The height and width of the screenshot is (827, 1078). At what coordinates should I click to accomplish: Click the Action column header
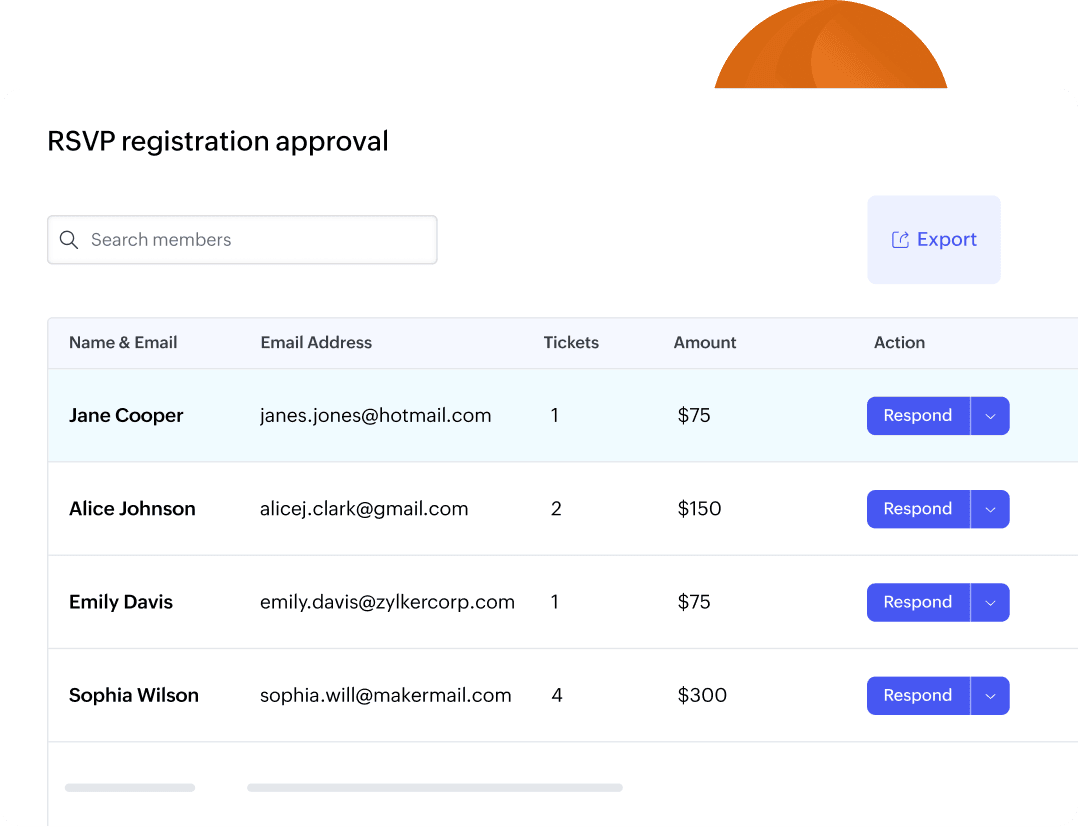(899, 343)
